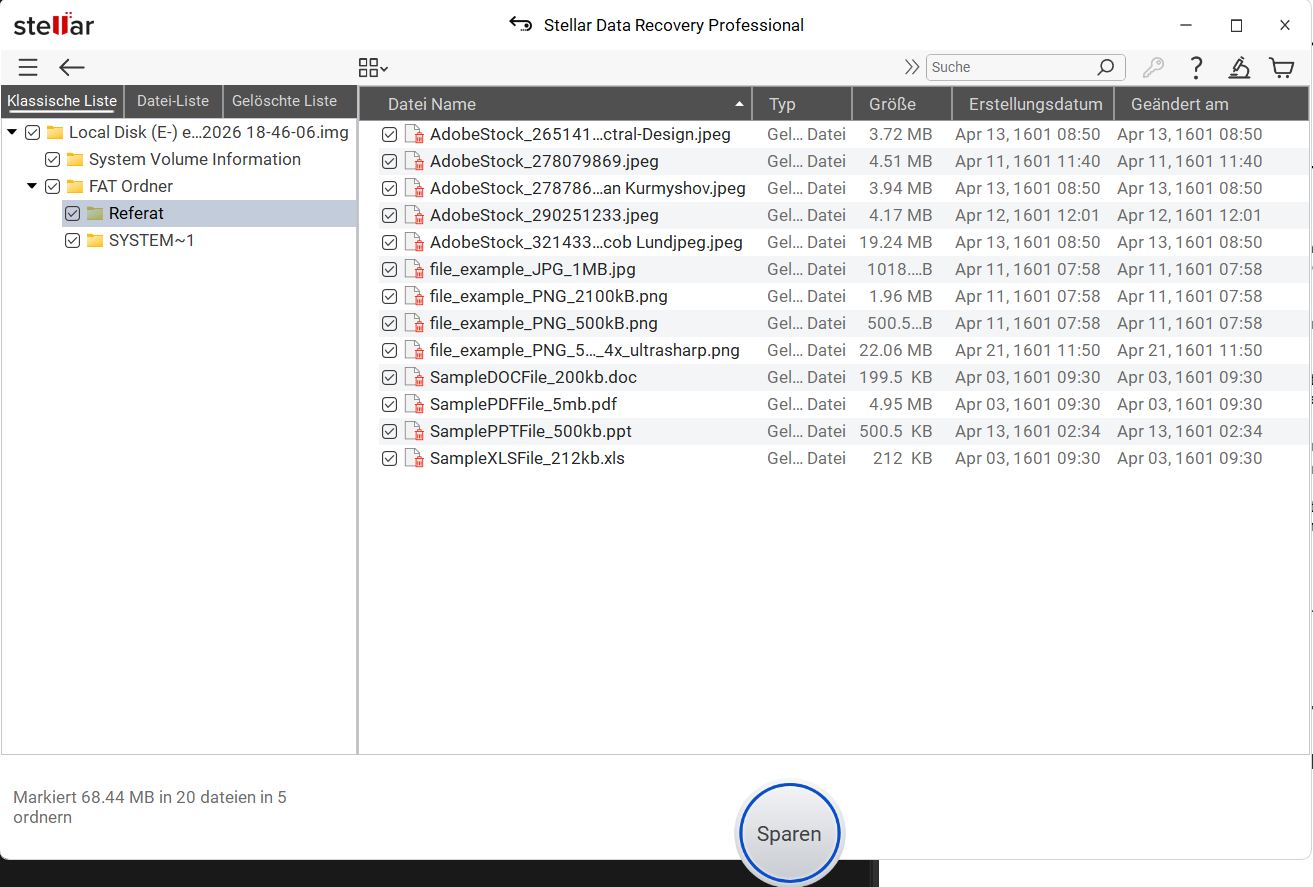Click the key activation icon
The width and height of the screenshot is (1313, 887).
click(1153, 67)
